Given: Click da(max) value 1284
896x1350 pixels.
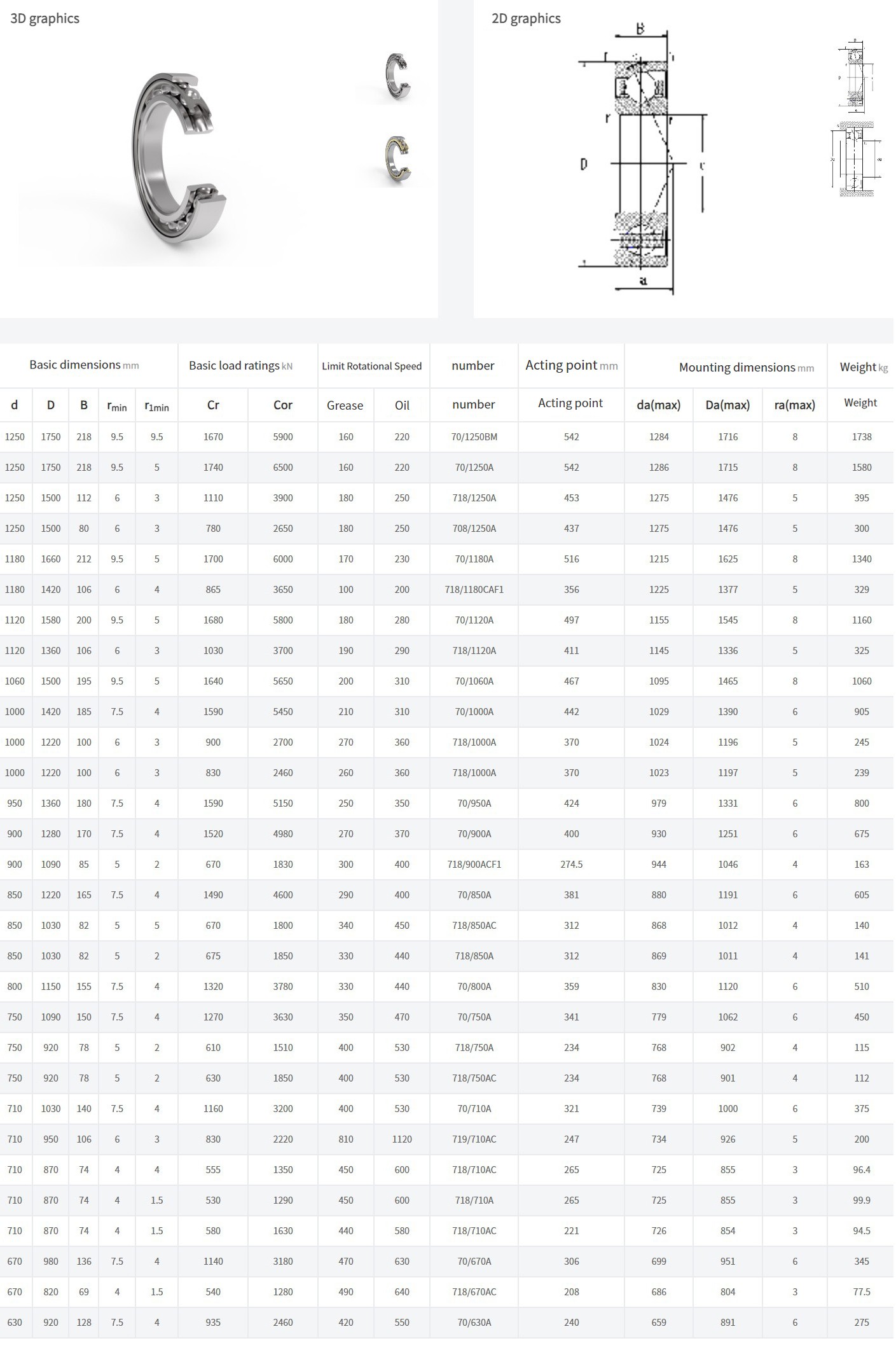Looking at the screenshot, I should pos(659,437).
